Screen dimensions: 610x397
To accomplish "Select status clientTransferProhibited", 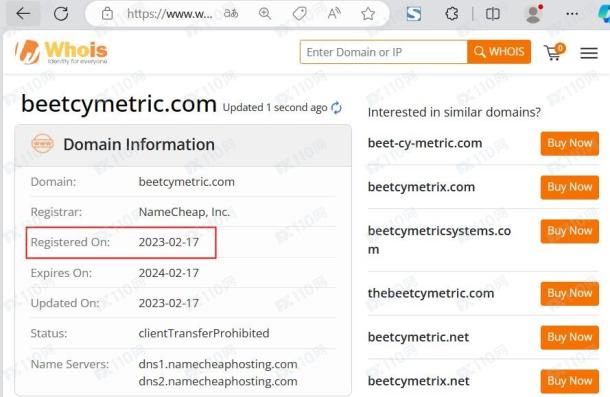I will tap(204, 333).
